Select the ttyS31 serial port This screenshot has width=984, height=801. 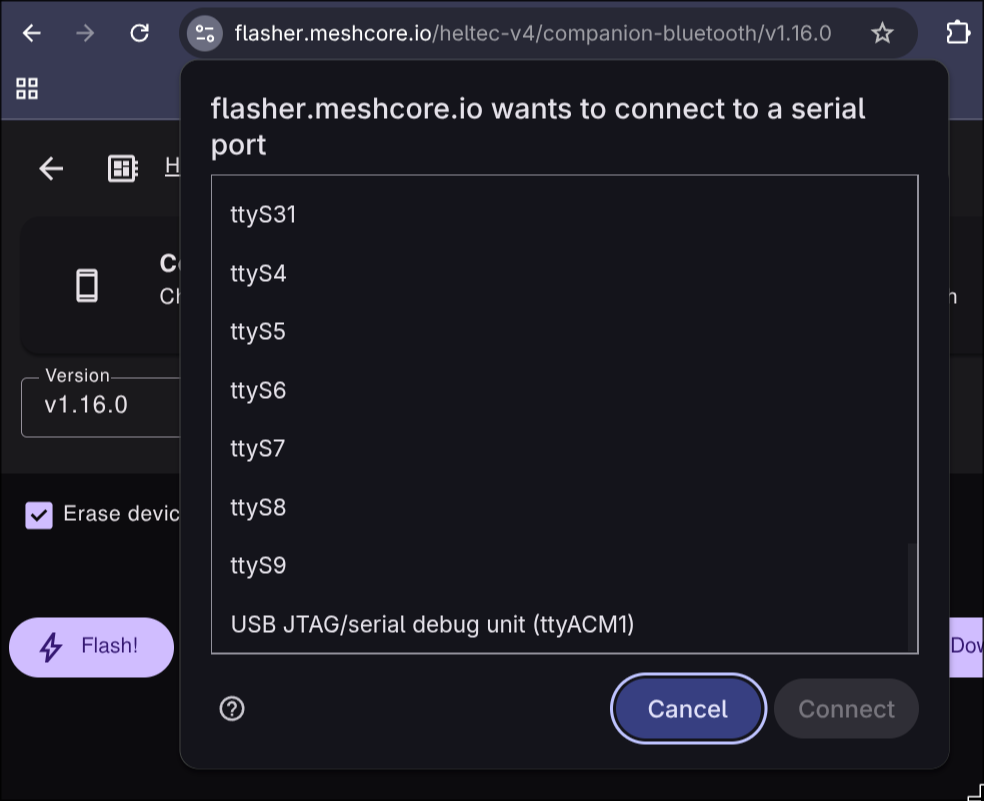coord(560,215)
